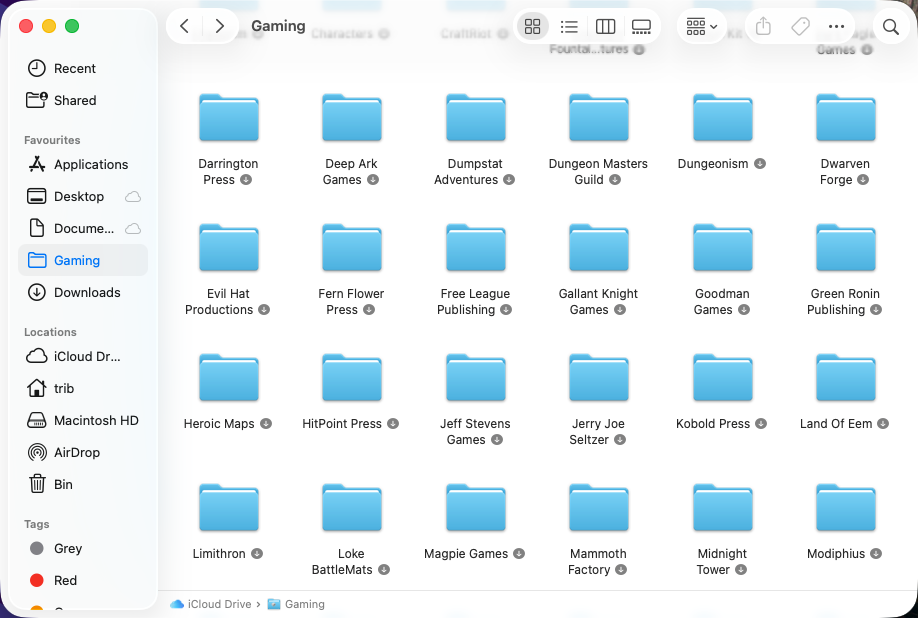Open the More actions ellipsis menu
918x618 pixels.
837,26
